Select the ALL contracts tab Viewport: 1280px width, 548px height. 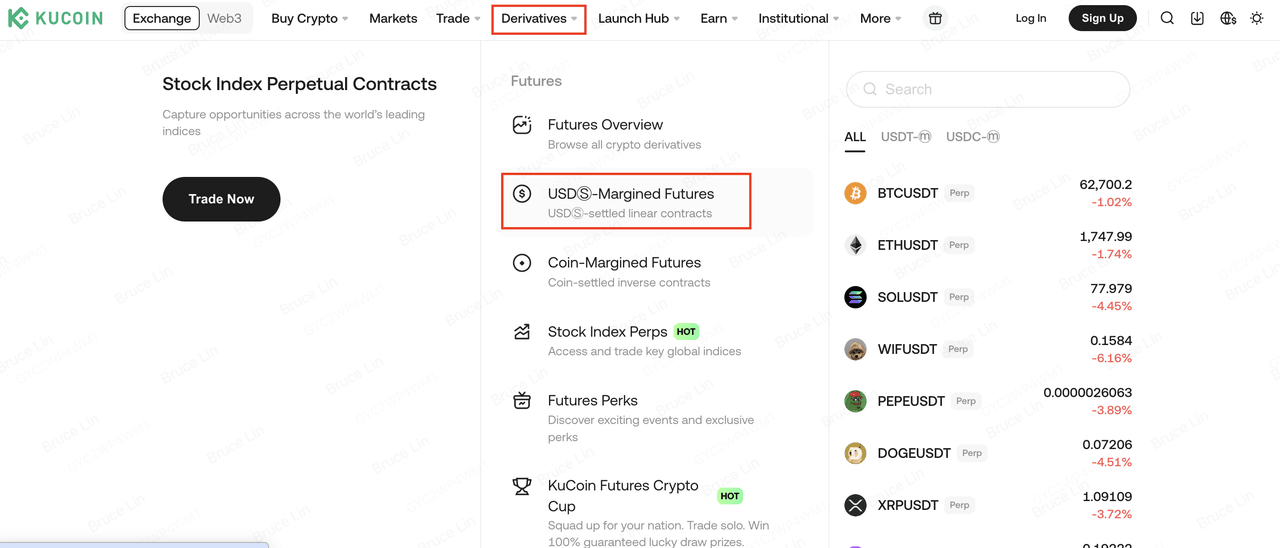point(855,137)
